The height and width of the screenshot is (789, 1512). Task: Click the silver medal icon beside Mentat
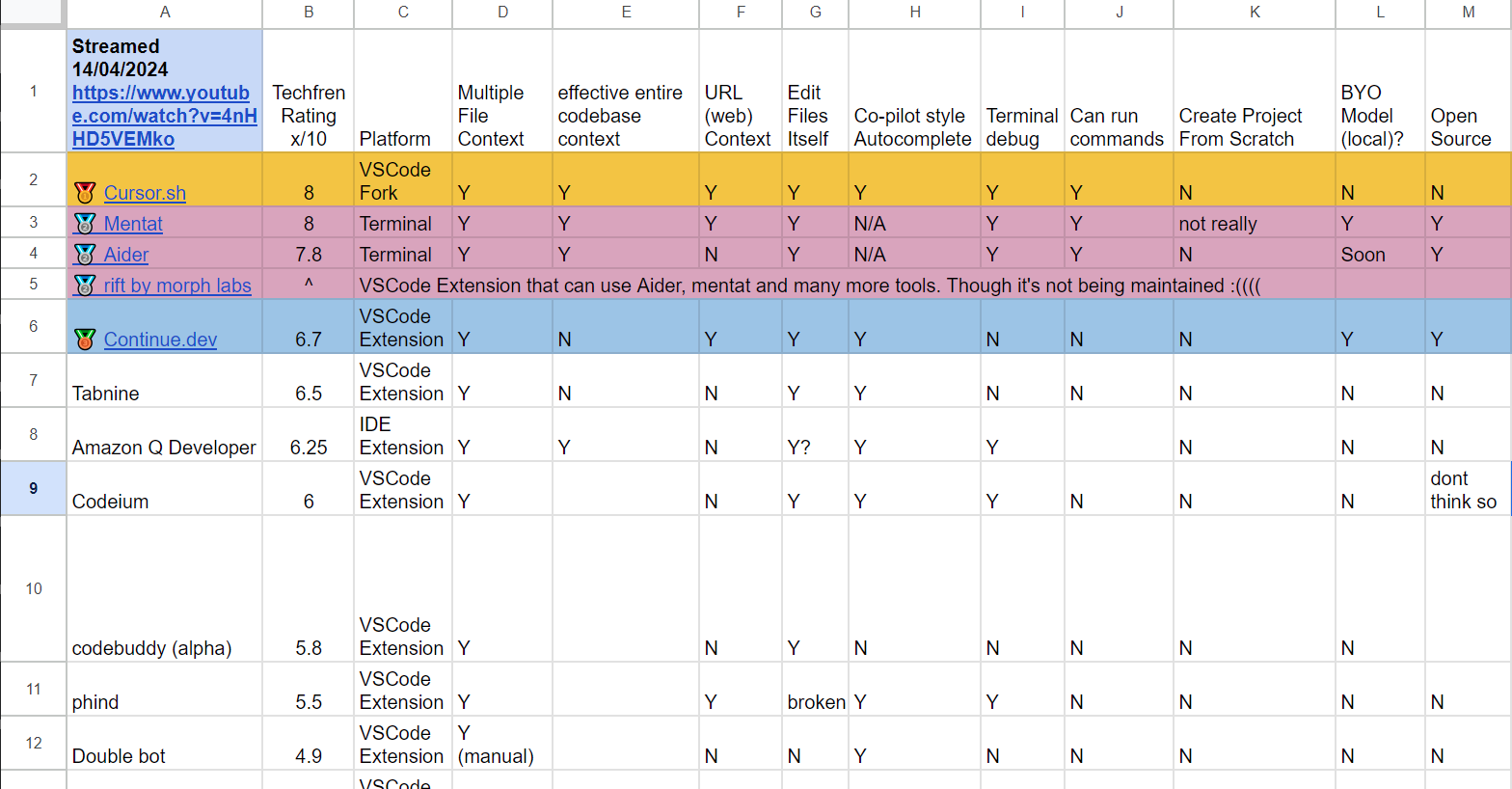[85, 224]
